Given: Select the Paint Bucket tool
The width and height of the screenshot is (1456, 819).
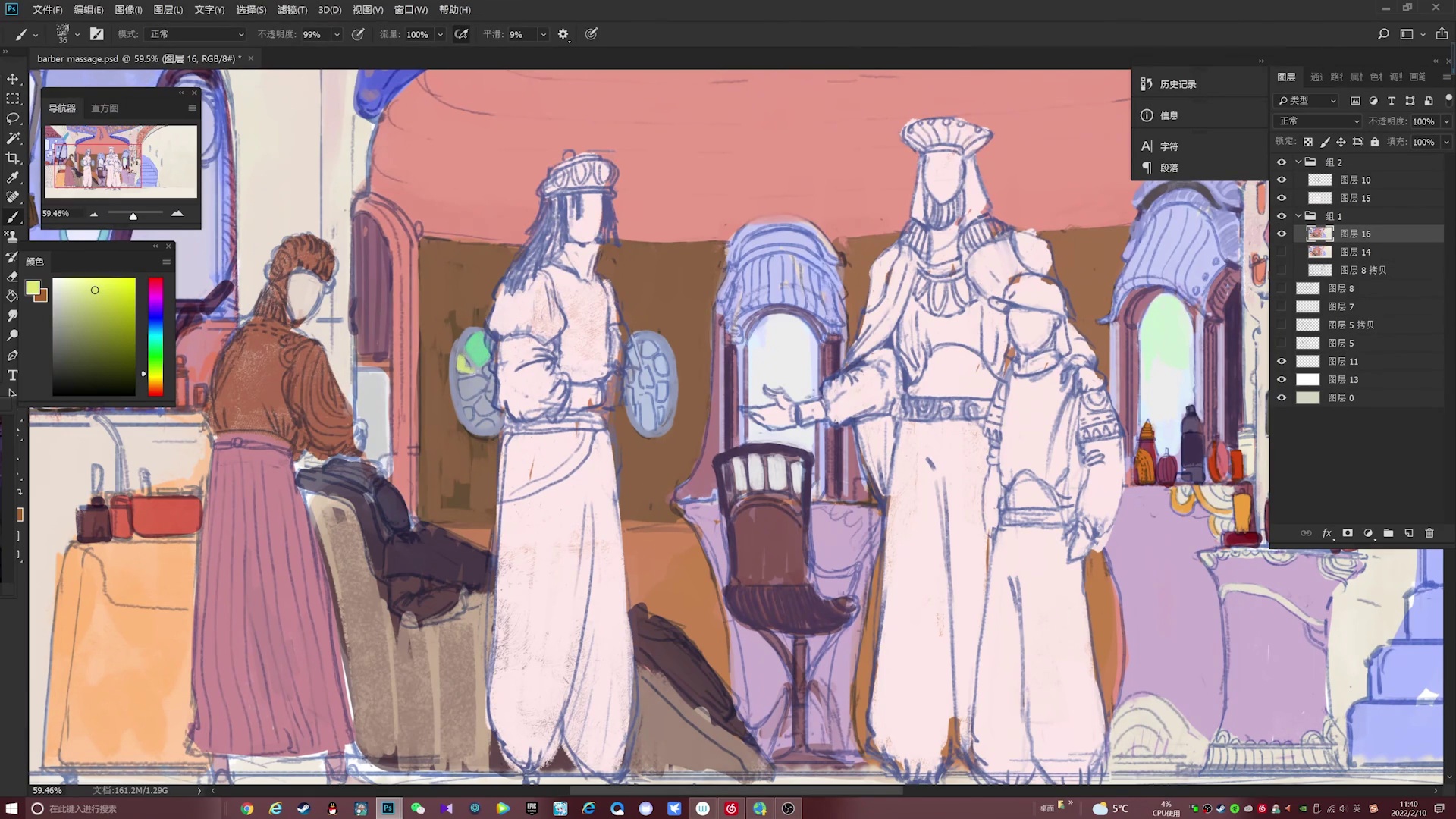Looking at the screenshot, I should 13,296.
